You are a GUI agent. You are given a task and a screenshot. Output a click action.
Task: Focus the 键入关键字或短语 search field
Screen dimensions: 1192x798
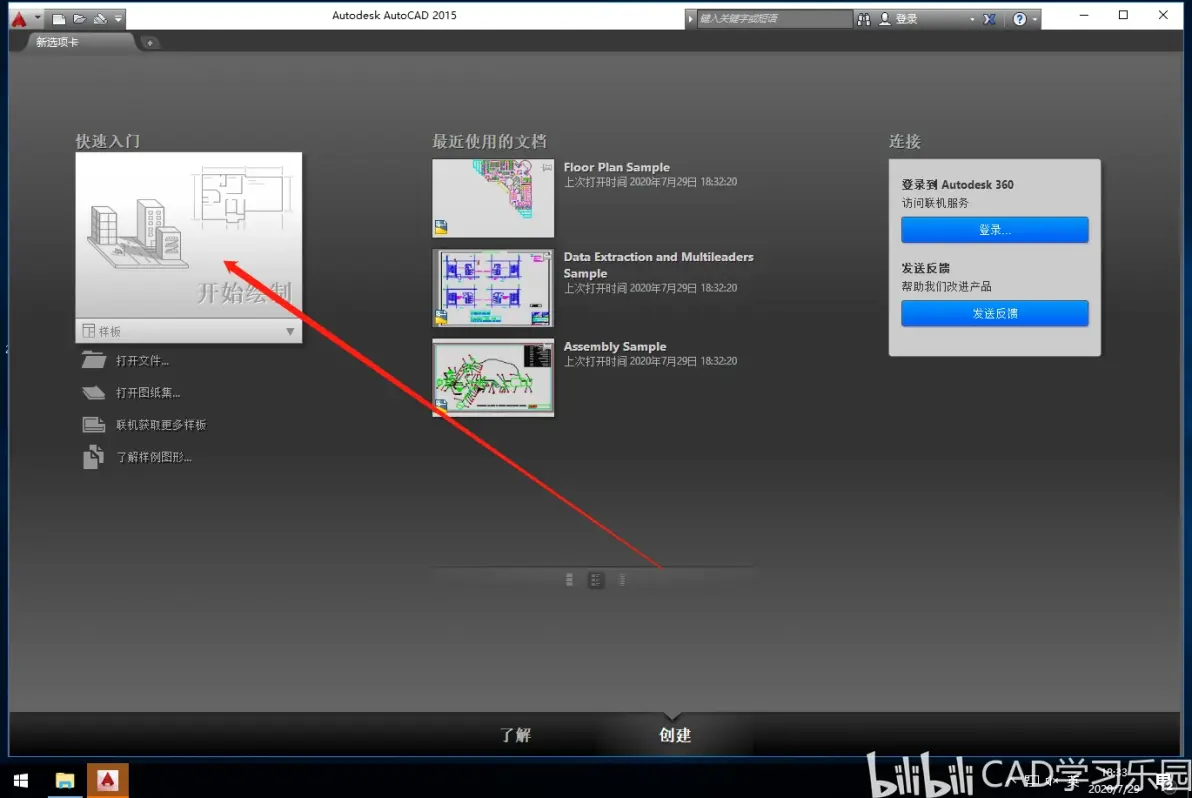(774, 19)
